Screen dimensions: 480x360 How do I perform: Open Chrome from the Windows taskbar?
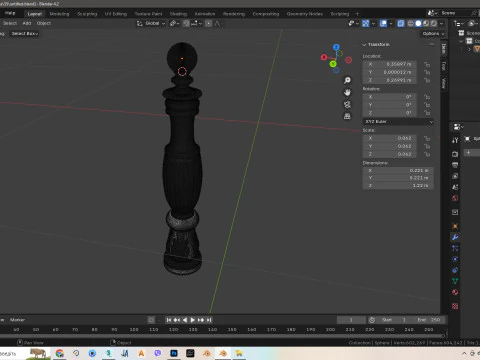point(60,353)
